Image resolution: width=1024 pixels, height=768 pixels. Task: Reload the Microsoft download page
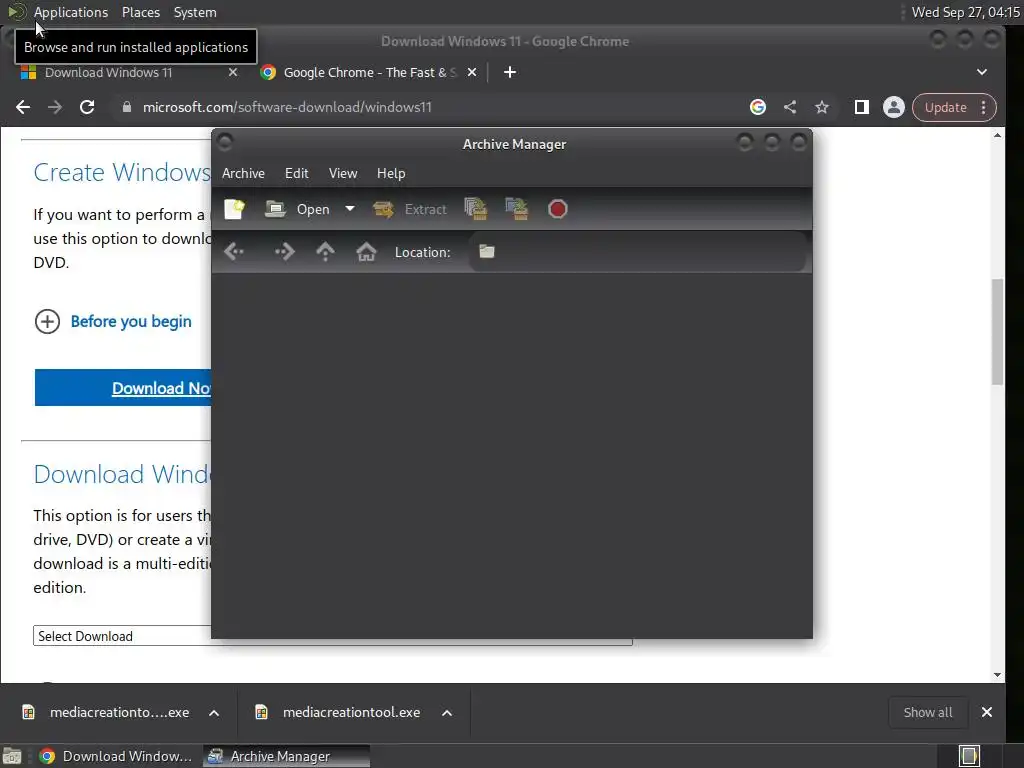point(87,107)
